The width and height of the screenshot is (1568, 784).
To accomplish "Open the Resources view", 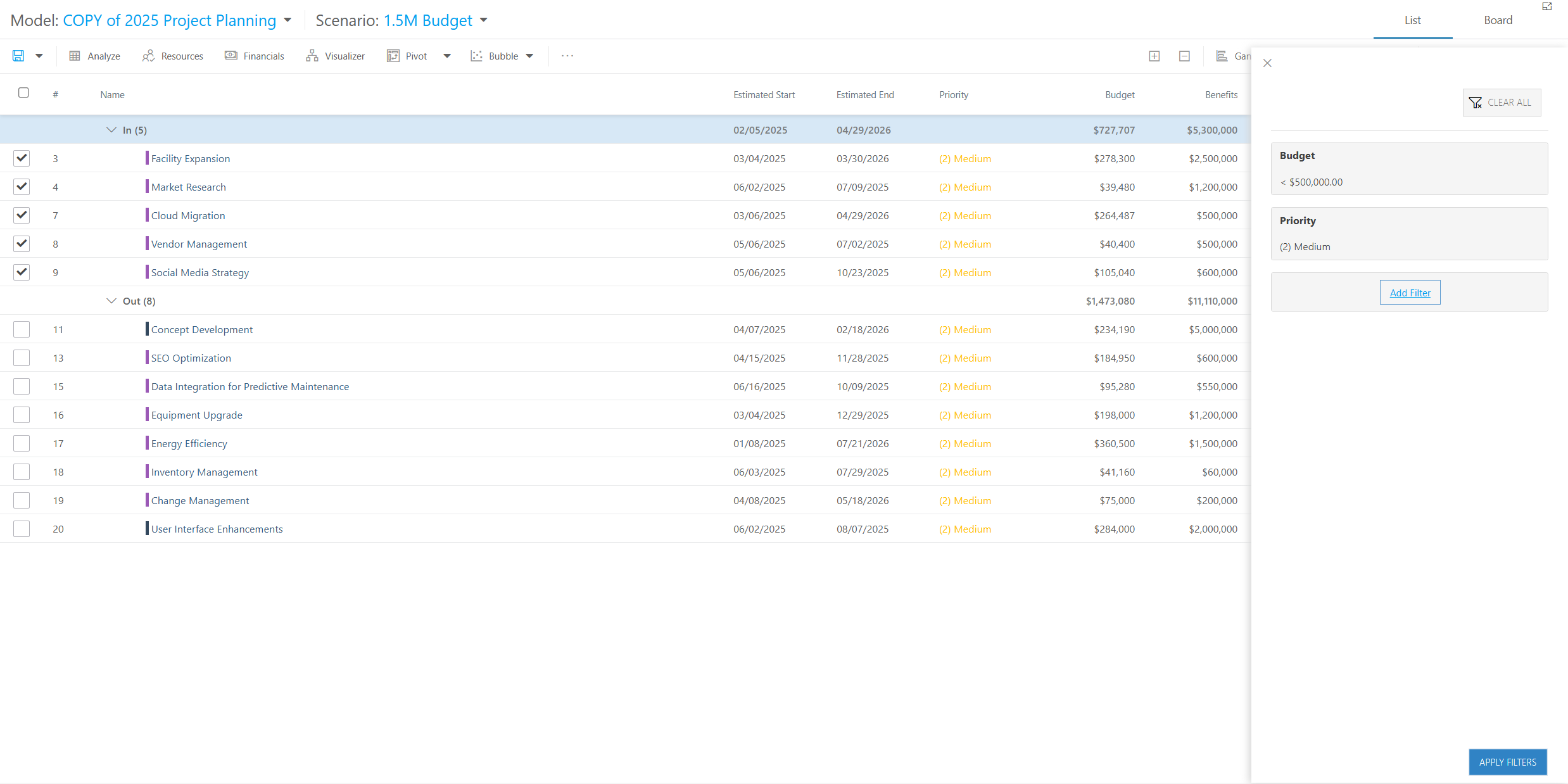I will point(173,56).
